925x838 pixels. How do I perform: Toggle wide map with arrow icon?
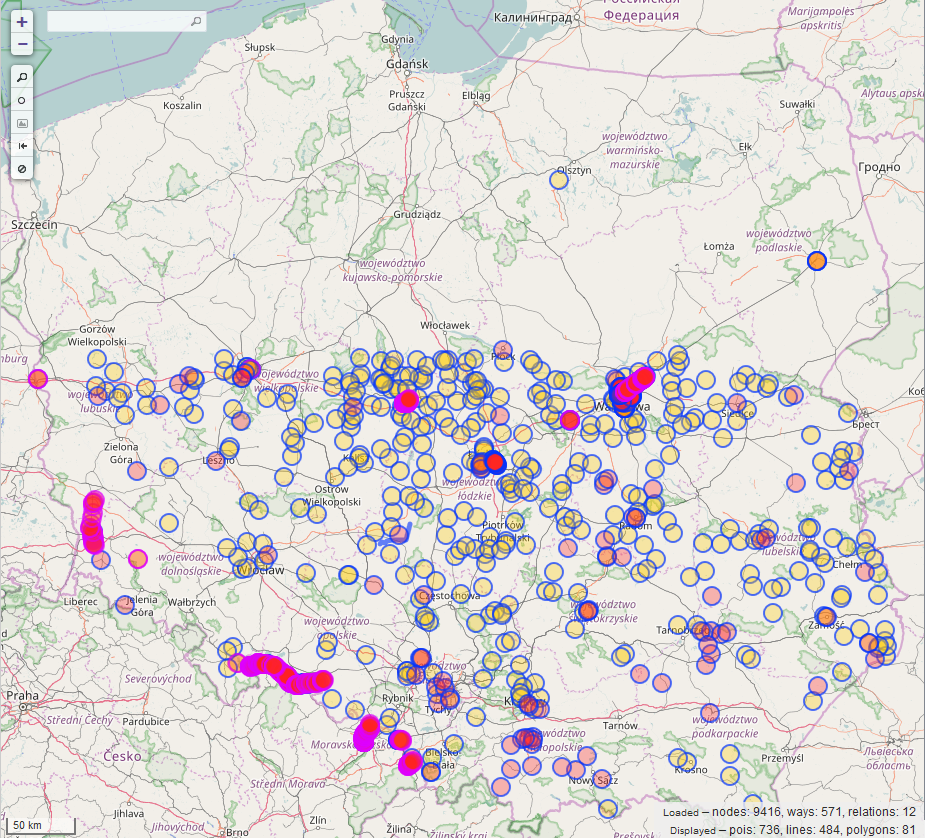[22, 146]
